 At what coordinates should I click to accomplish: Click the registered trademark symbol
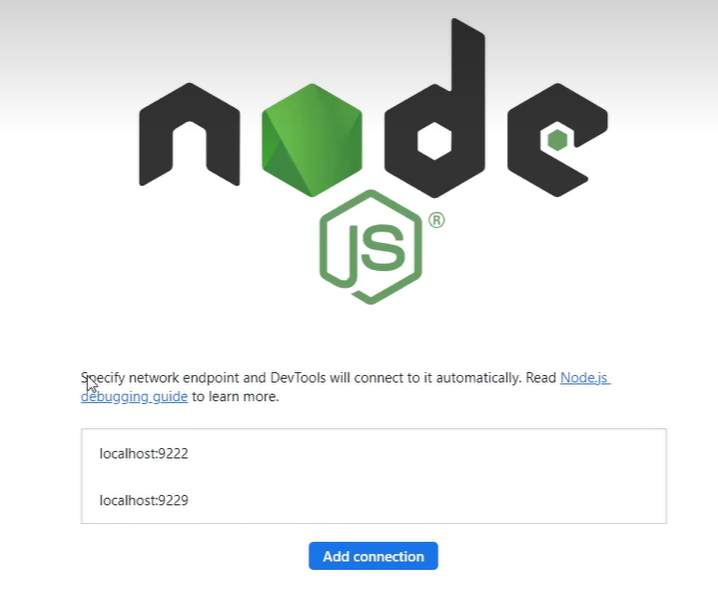[437, 220]
